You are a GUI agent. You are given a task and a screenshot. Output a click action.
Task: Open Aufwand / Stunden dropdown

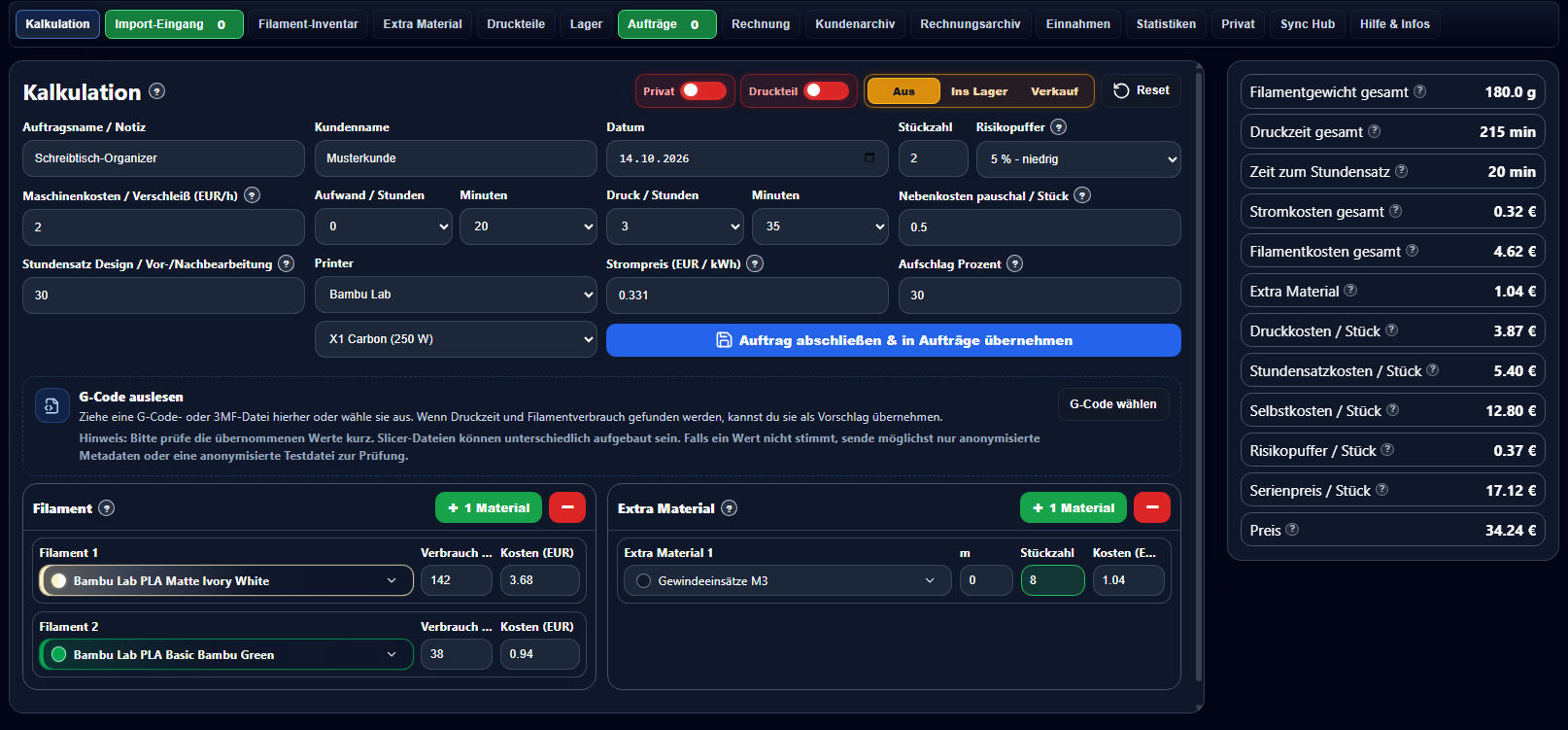384,226
